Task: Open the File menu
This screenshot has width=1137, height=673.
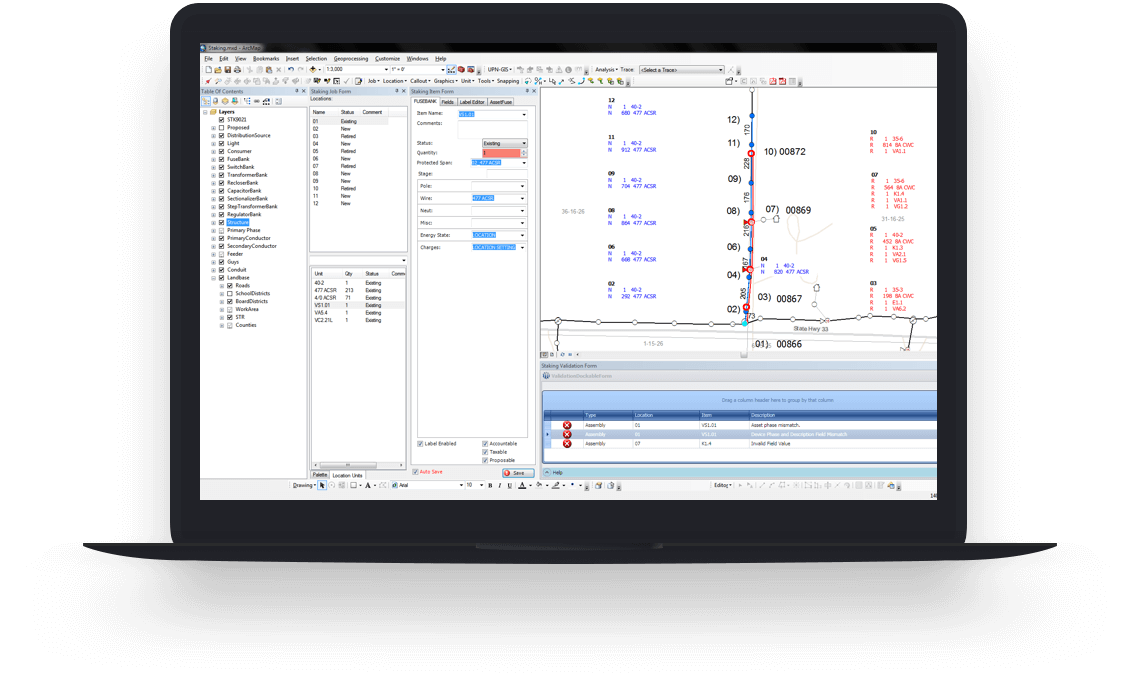Action: 209,59
